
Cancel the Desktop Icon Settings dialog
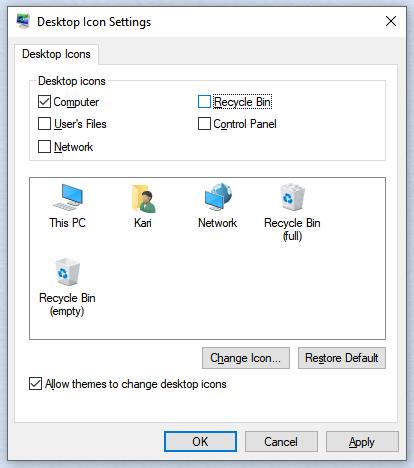[281, 442]
